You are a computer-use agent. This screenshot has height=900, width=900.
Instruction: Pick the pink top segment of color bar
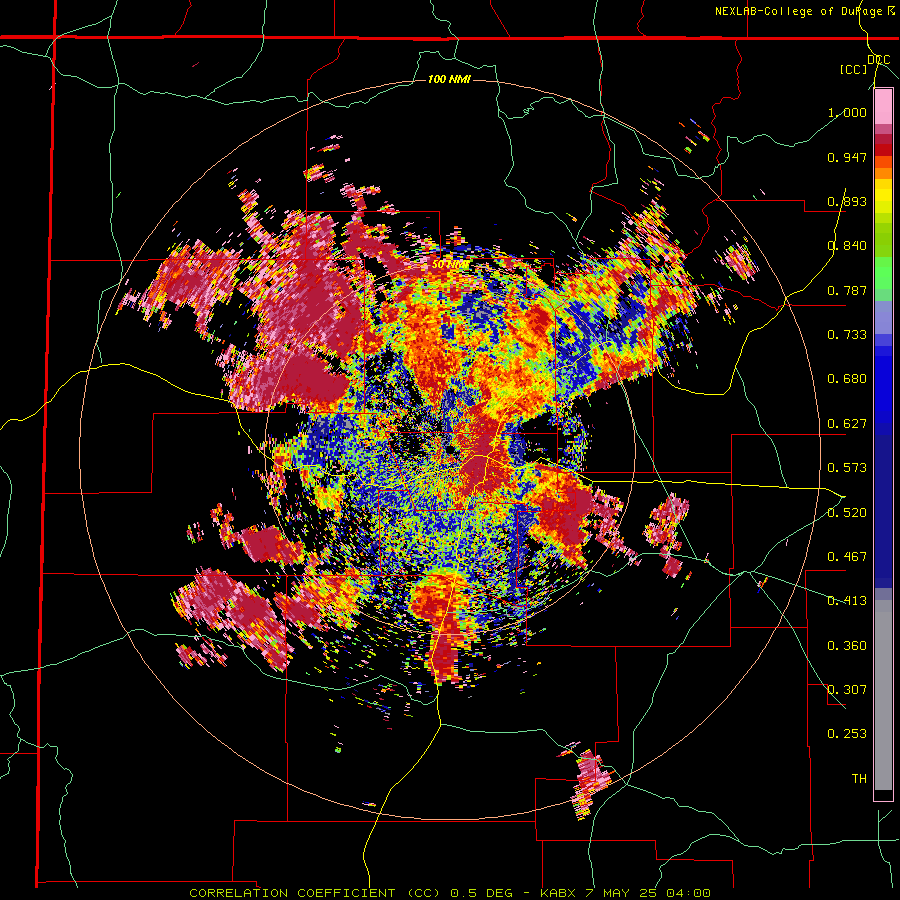coord(883,107)
